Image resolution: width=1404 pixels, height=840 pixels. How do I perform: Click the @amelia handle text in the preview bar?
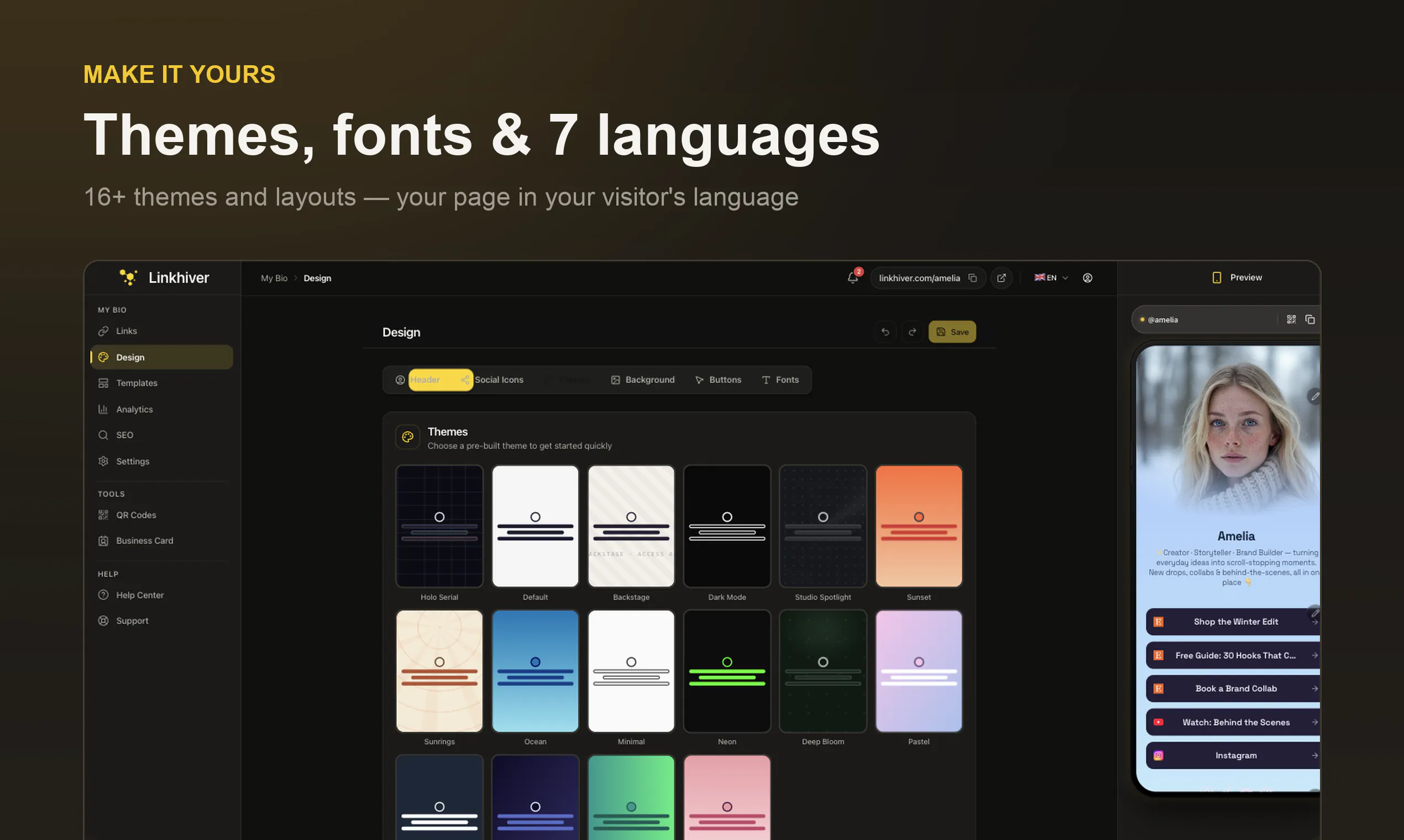click(x=1163, y=320)
